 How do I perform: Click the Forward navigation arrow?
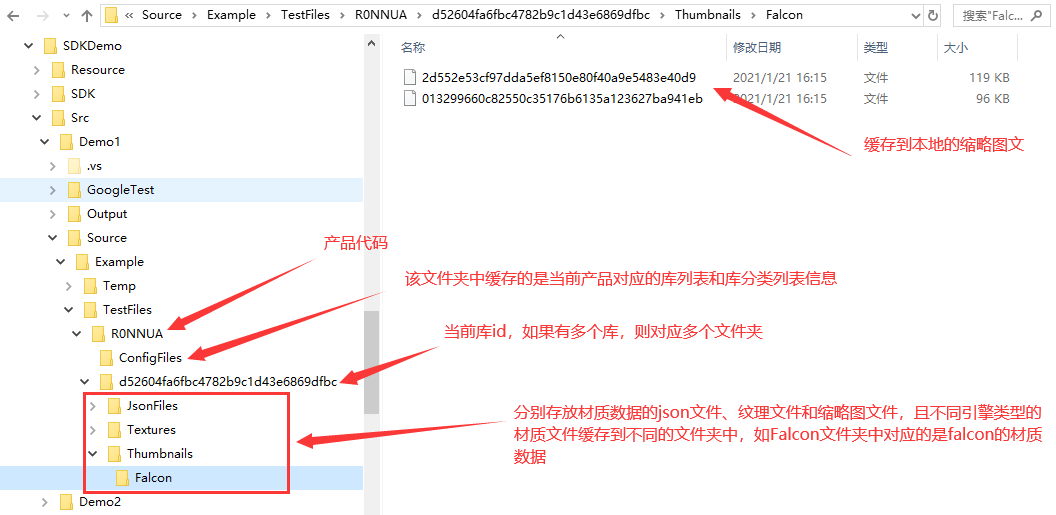(42, 15)
